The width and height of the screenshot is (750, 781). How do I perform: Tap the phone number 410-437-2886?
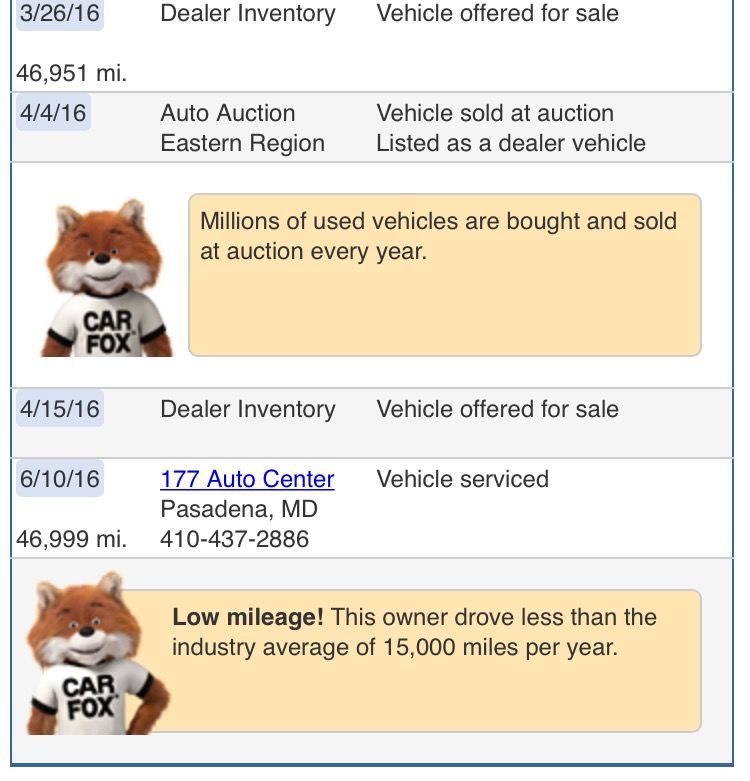point(234,539)
